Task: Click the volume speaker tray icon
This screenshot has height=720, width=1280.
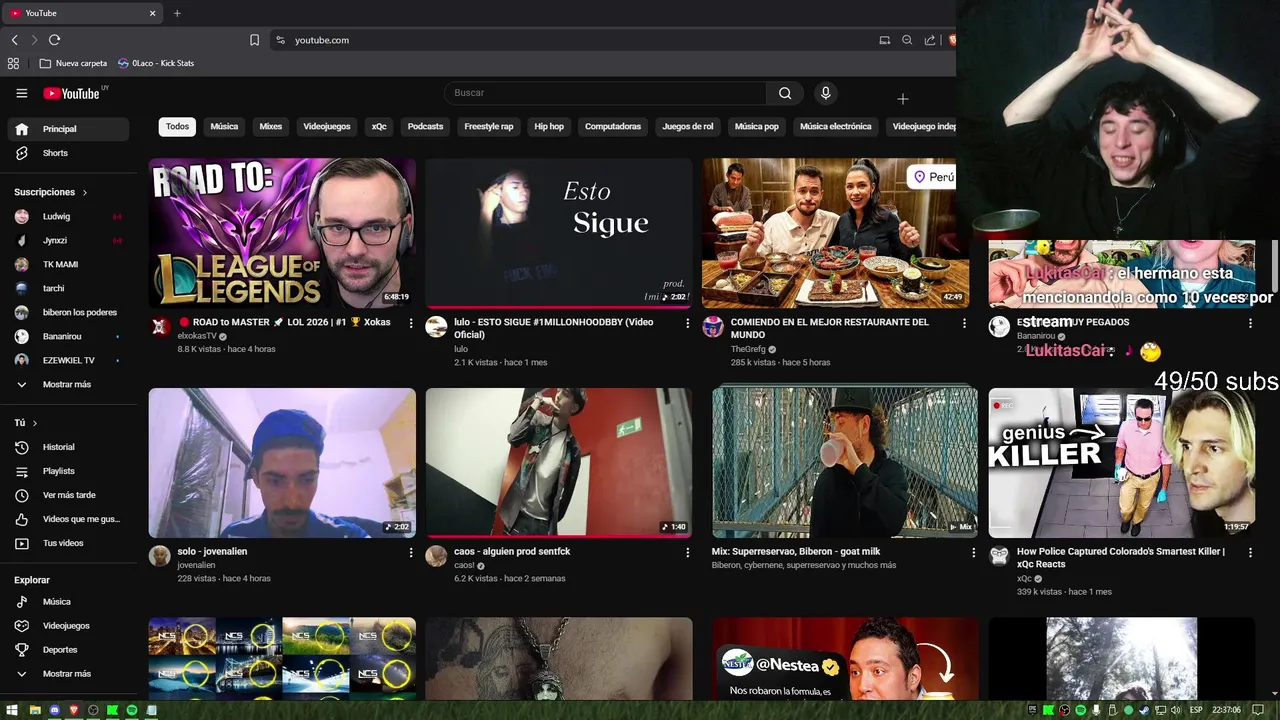Action: pos(1176,710)
